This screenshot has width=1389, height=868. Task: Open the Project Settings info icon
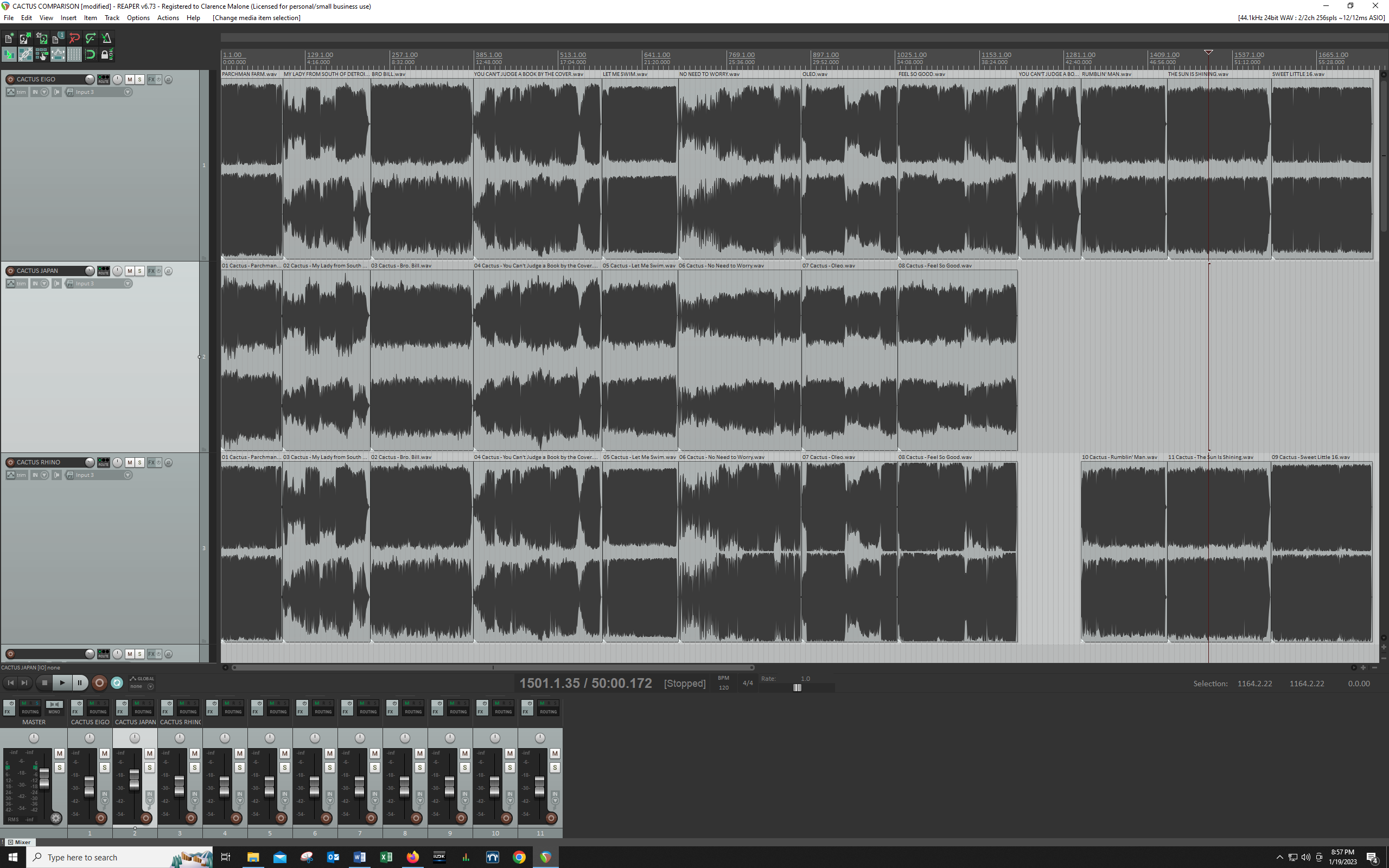[58, 39]
